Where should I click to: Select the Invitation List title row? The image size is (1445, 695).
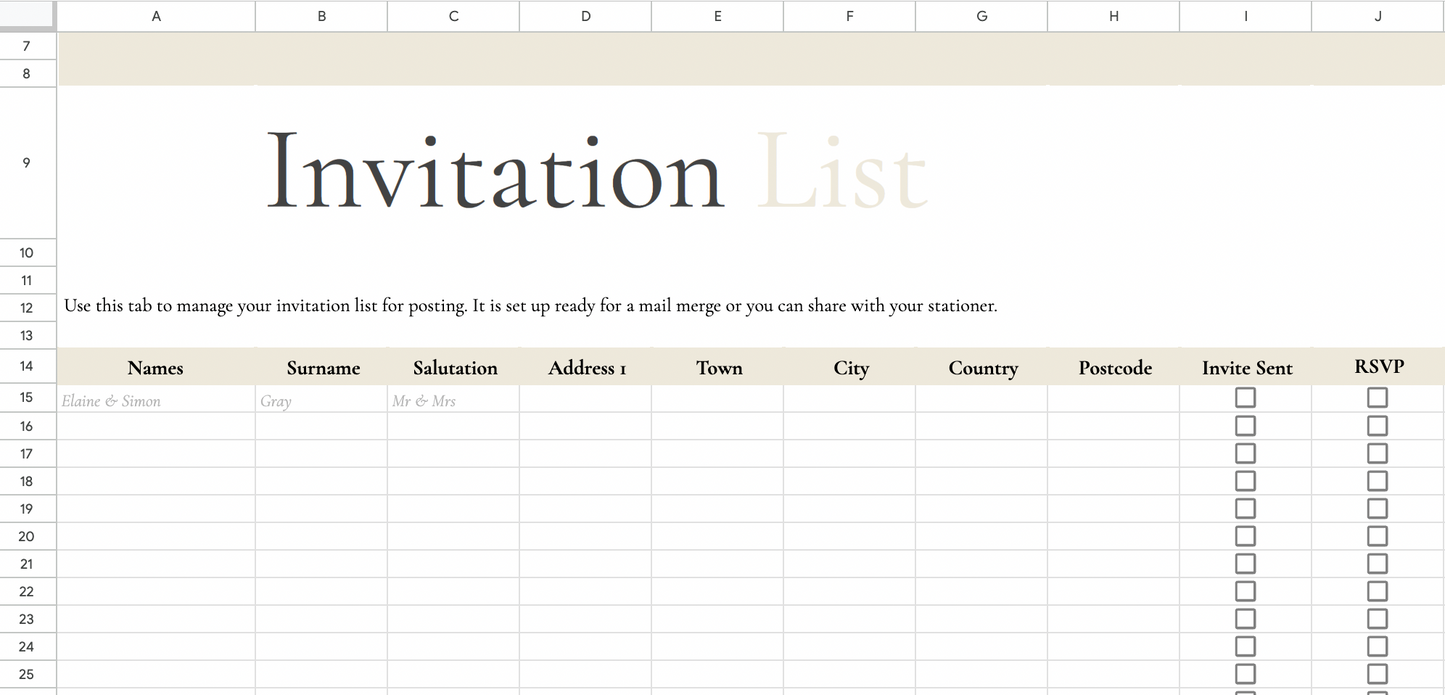pyautogui.click(x=28, y=163)
